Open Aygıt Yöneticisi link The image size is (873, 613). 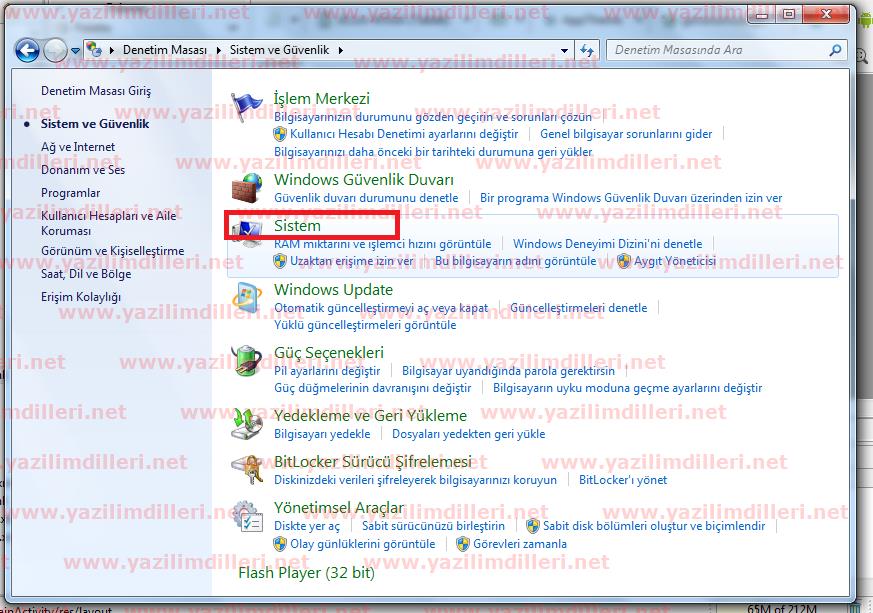[x=675, y=261]
